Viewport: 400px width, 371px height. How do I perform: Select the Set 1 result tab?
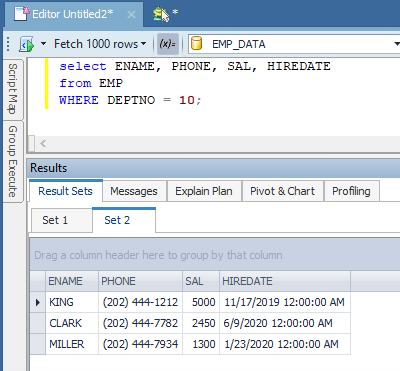[x=61, y=220]
